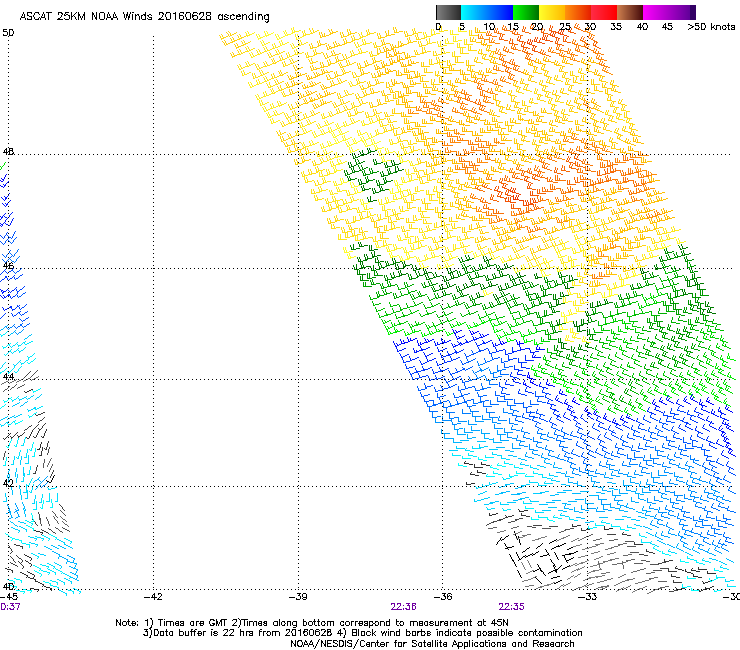740x650 pixels.
Task: Click the ASCAT 25KM NOAA Winds title
Action: 144,17
